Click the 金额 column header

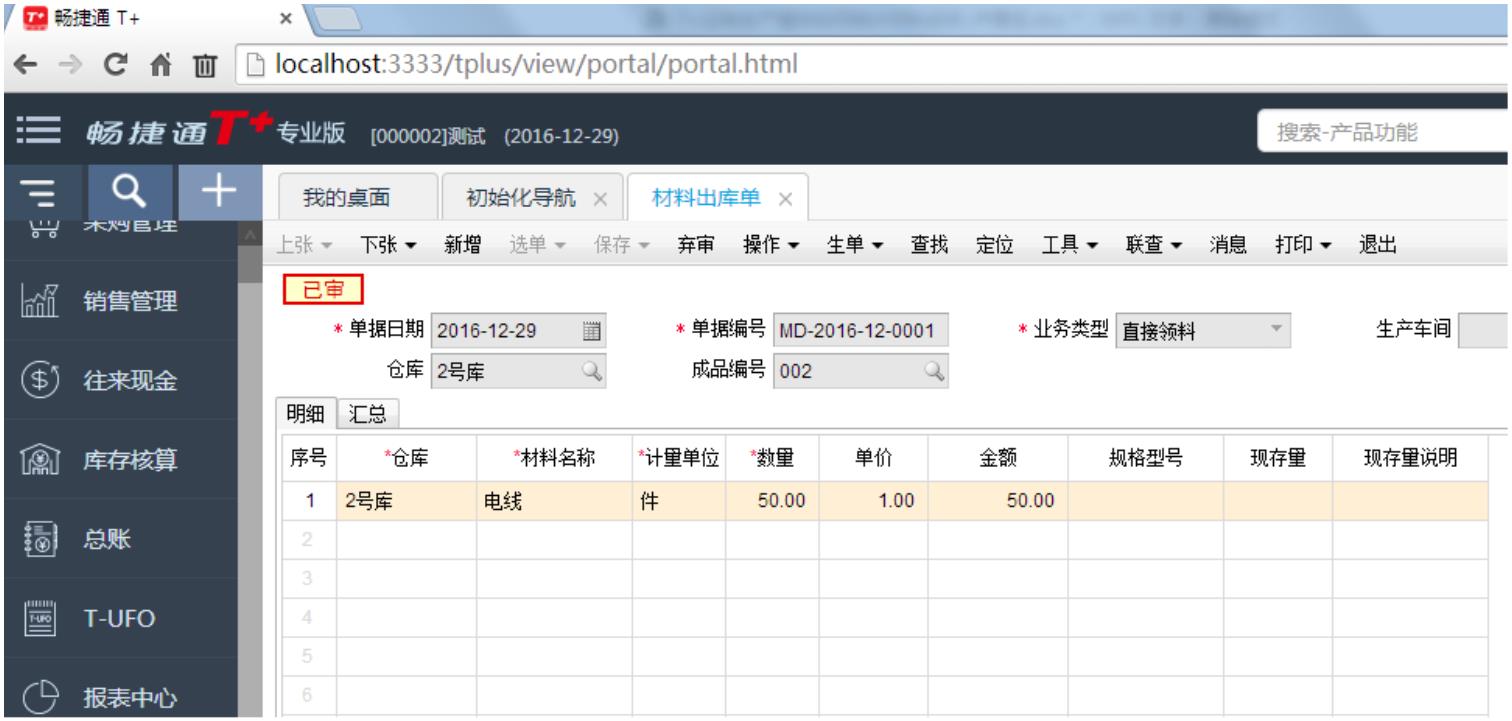[x=998, y=458]
